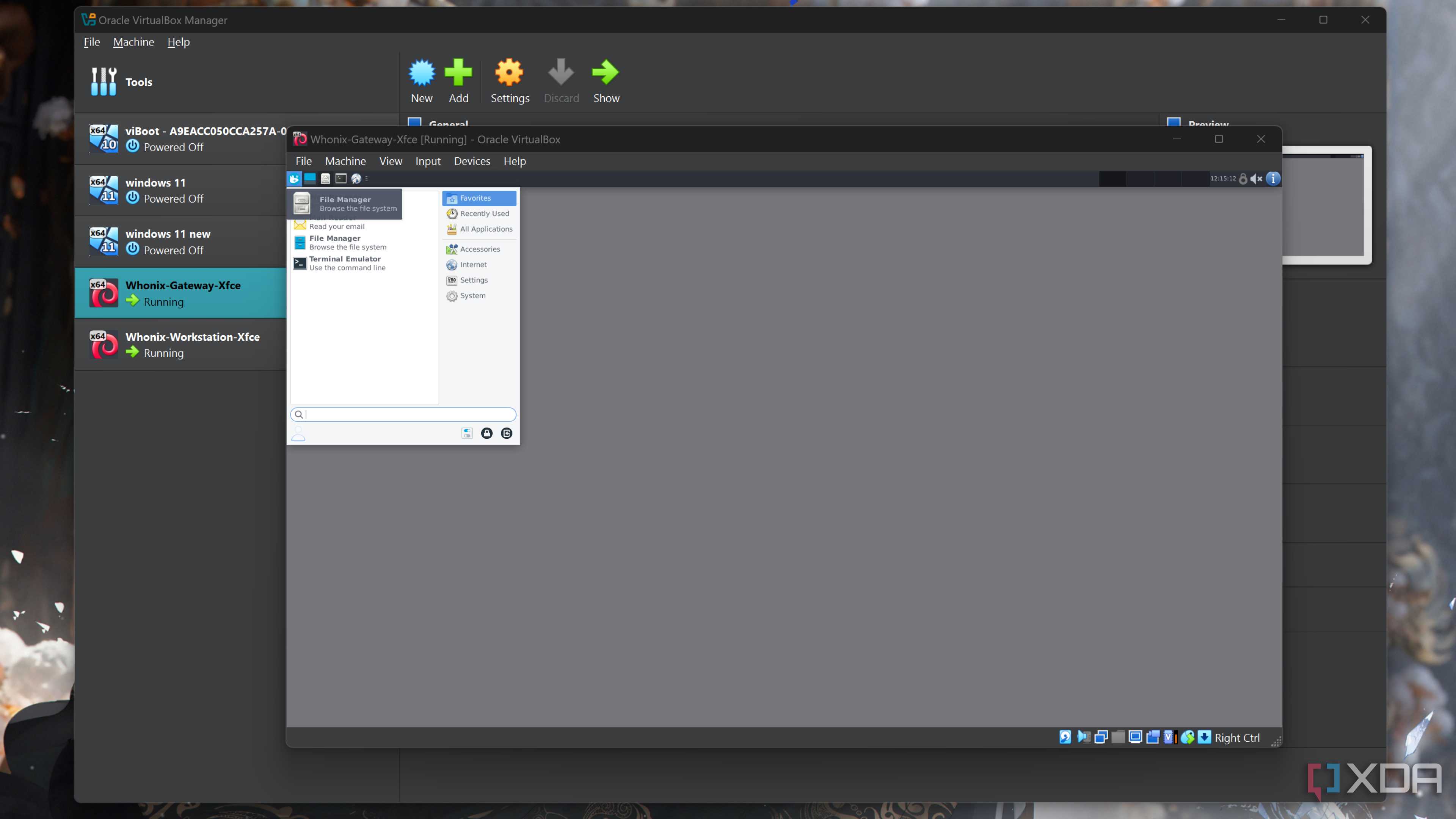The height and width of the screenshot is (819, 1456).
Task: Launch Terminal from the Xfce panel
Action: tap(341, 179)
